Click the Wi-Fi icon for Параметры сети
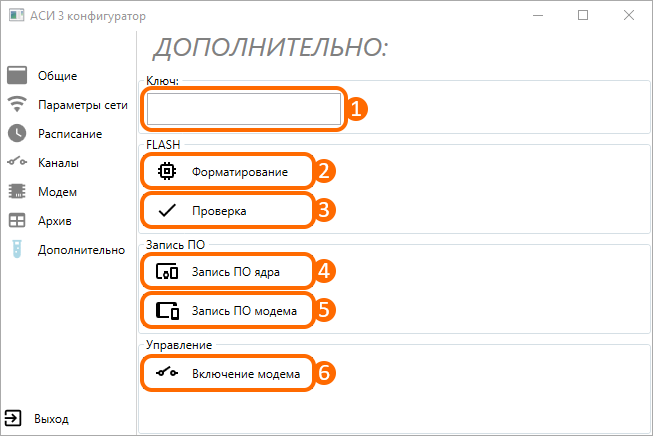This screenshot has width=653, height=436. [17, 104]
